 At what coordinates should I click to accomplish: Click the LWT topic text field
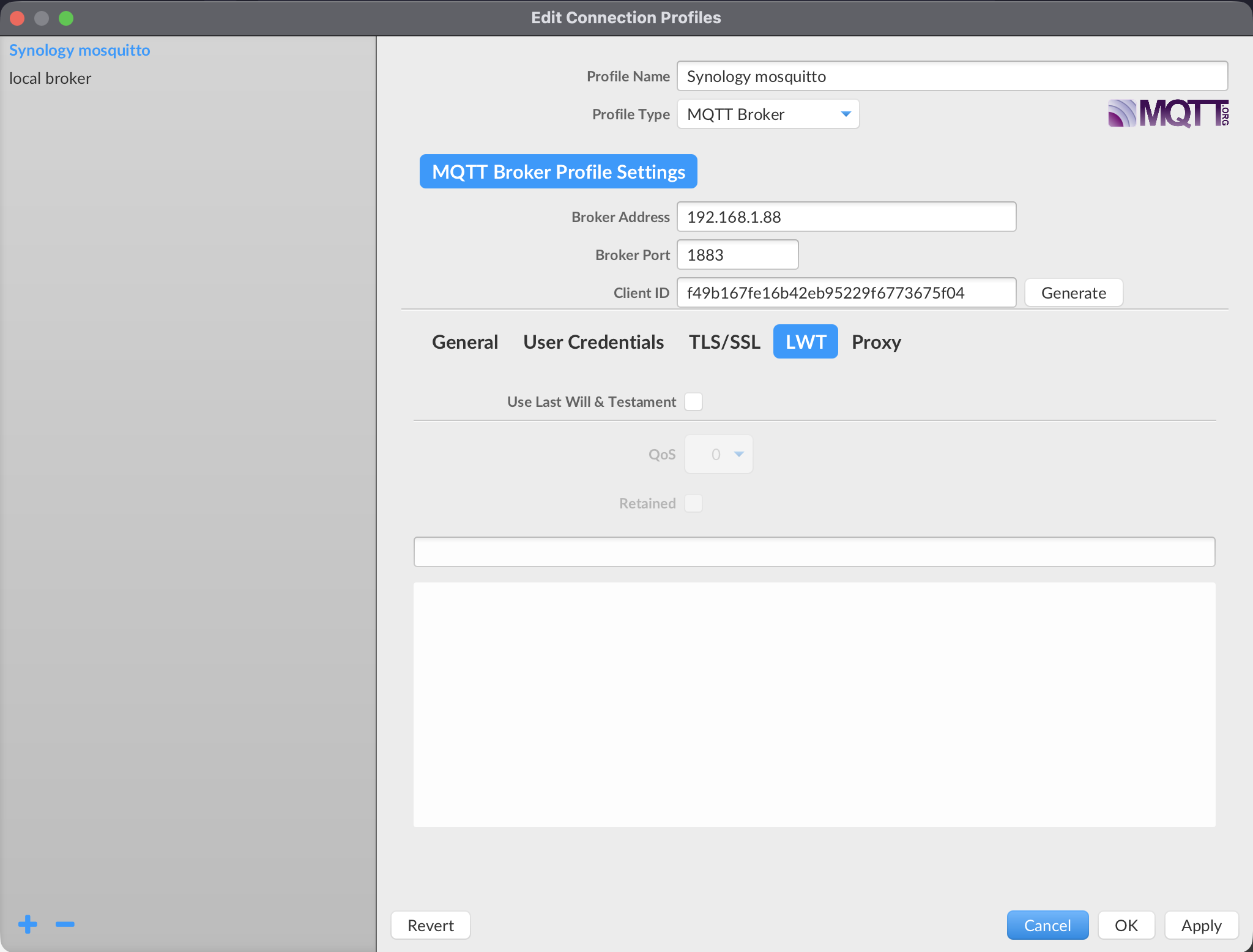[814, 552]
